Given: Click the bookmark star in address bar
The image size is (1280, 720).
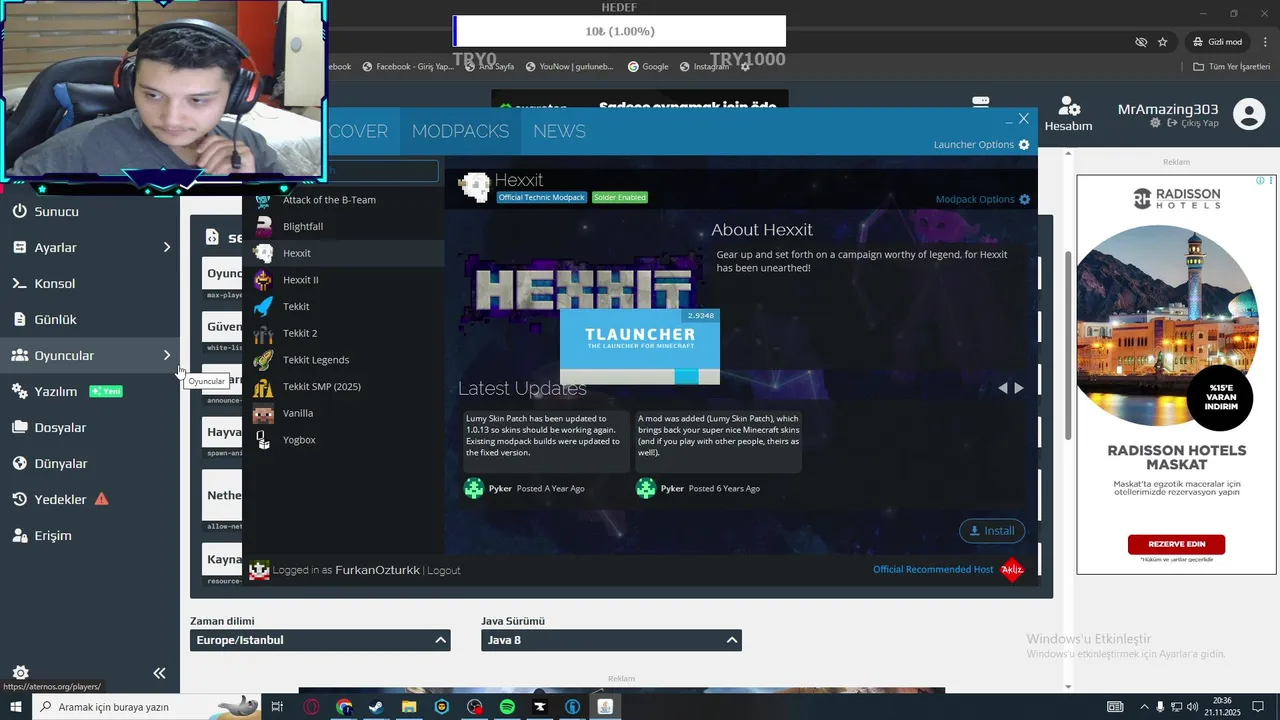Looking at the screenshot, I should pyautogui.click(x=1162, y=42).
